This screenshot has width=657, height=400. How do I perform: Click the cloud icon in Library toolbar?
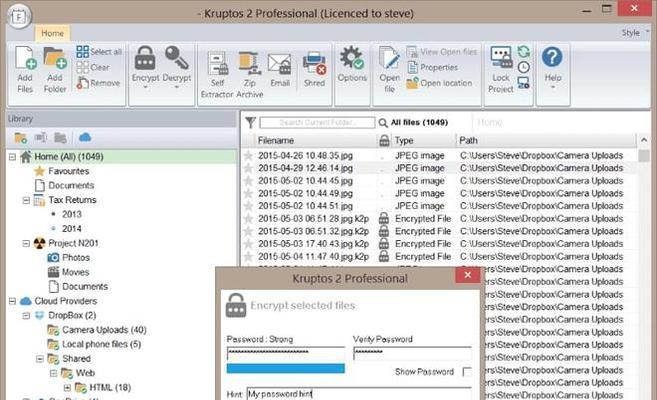(85, 137)
